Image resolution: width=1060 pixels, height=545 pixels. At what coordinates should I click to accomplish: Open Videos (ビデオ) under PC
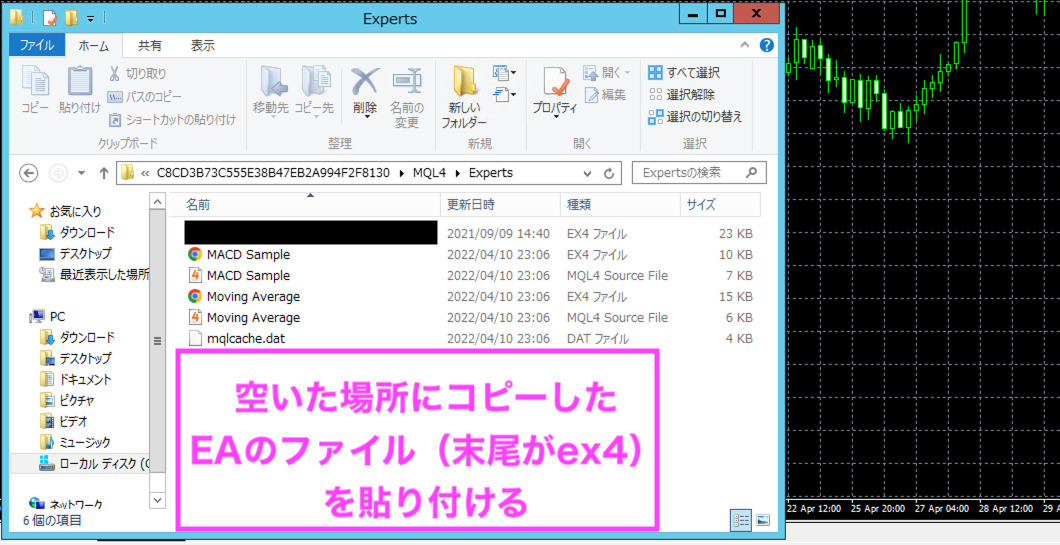(64, 421)
